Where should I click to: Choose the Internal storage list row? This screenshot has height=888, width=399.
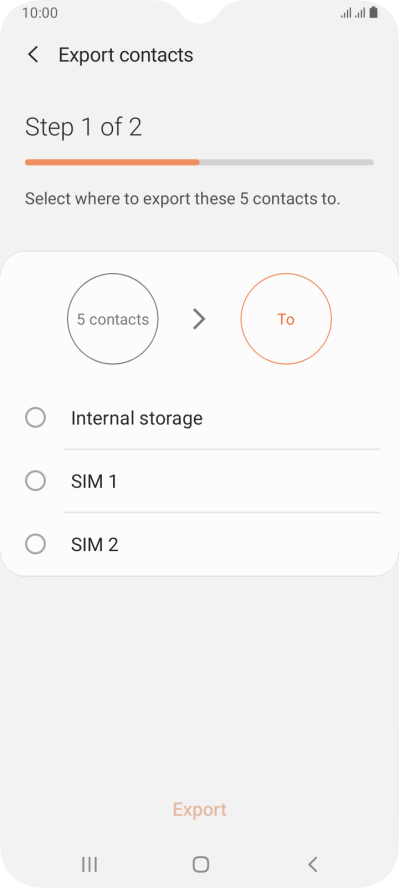[199, 418]
